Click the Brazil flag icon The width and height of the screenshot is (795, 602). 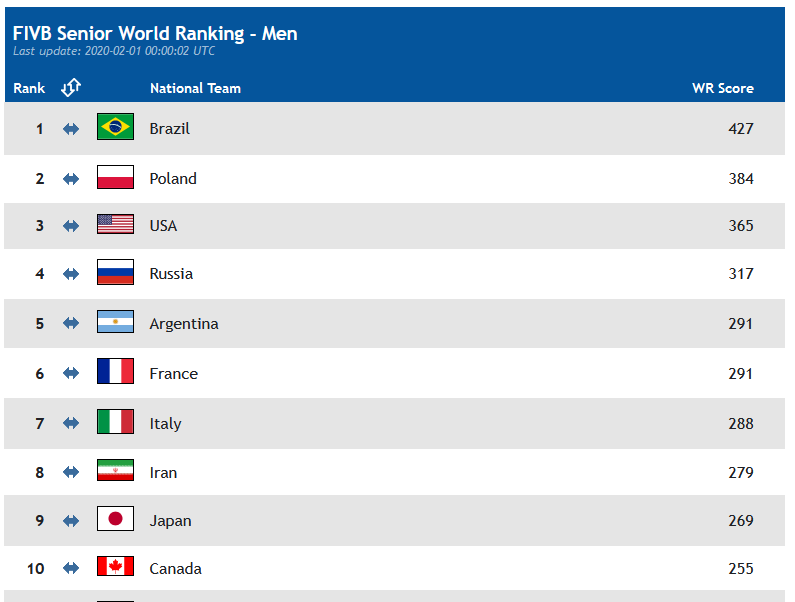click(115, 126)
